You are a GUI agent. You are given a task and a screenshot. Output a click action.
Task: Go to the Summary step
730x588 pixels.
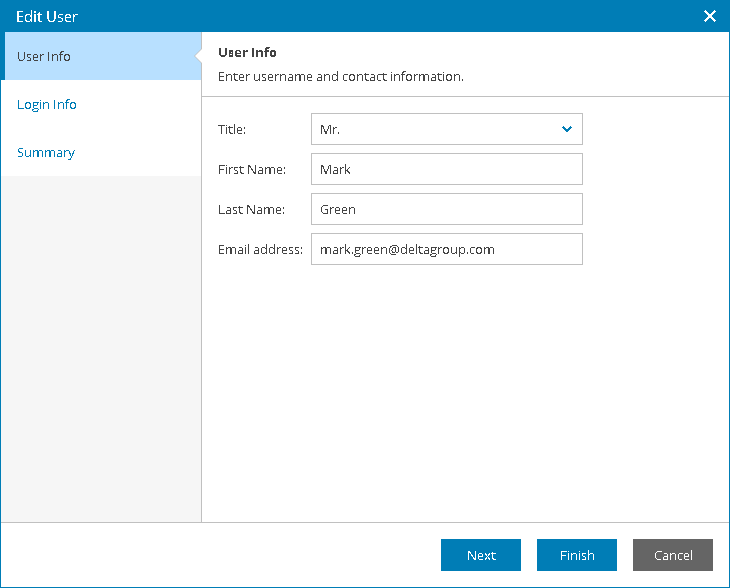tap(46, 152)
